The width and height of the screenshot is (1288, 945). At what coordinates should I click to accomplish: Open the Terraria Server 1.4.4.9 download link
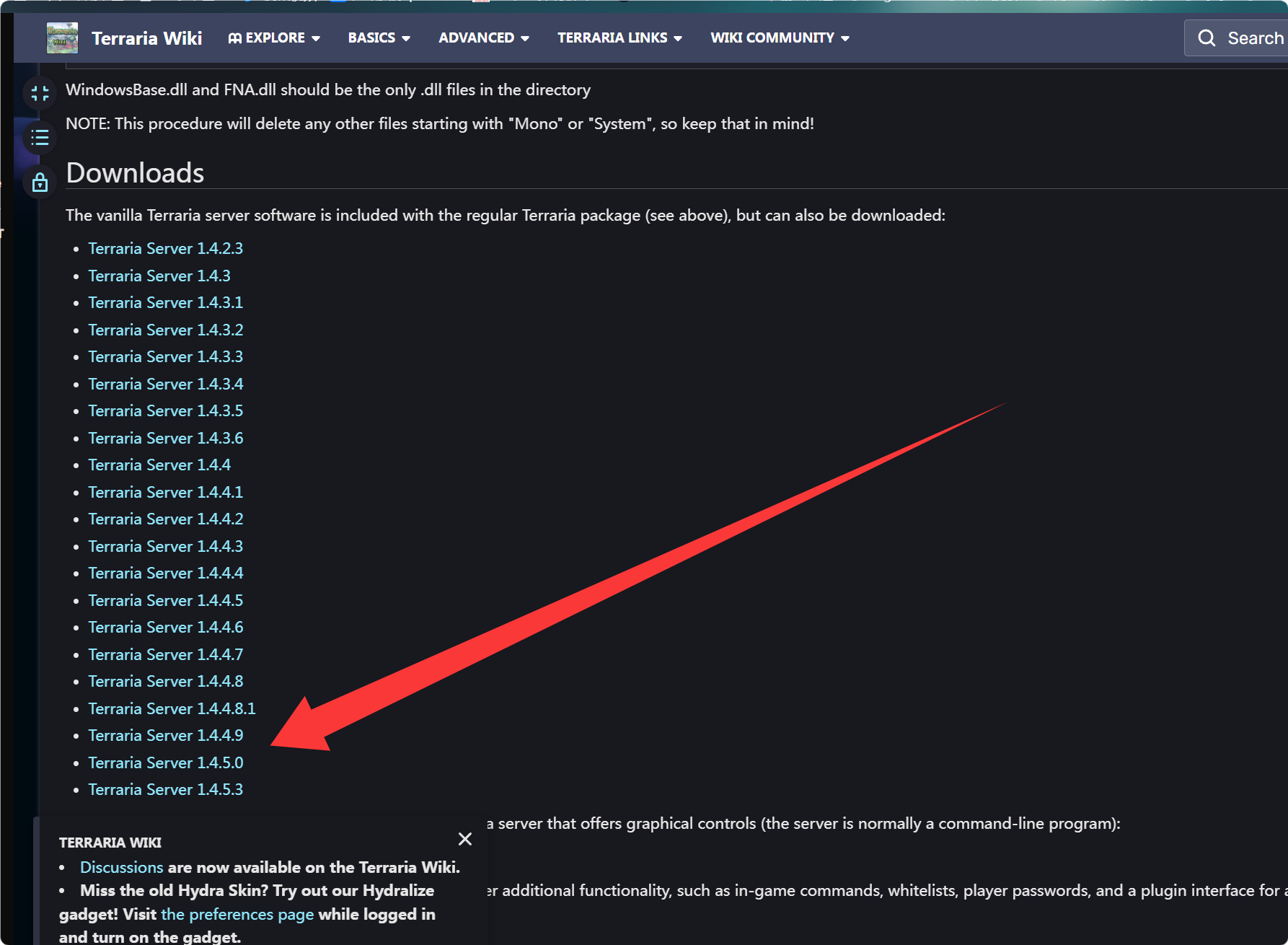(166, 735)
